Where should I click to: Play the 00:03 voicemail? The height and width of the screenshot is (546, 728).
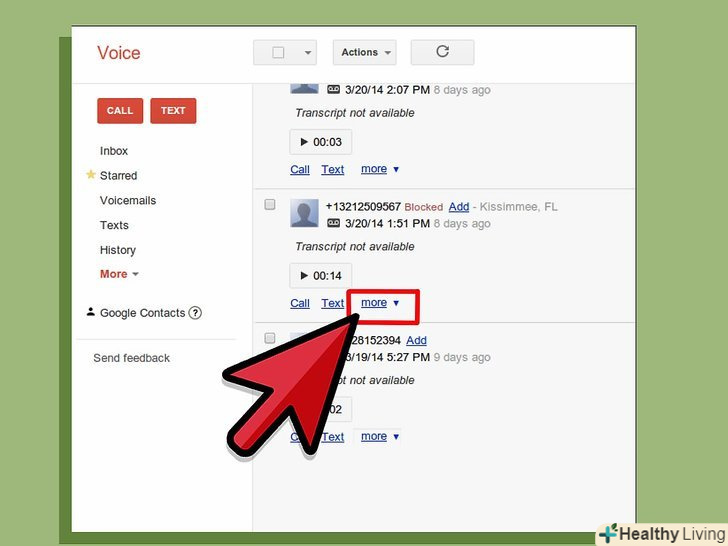[x=320, y=142]
